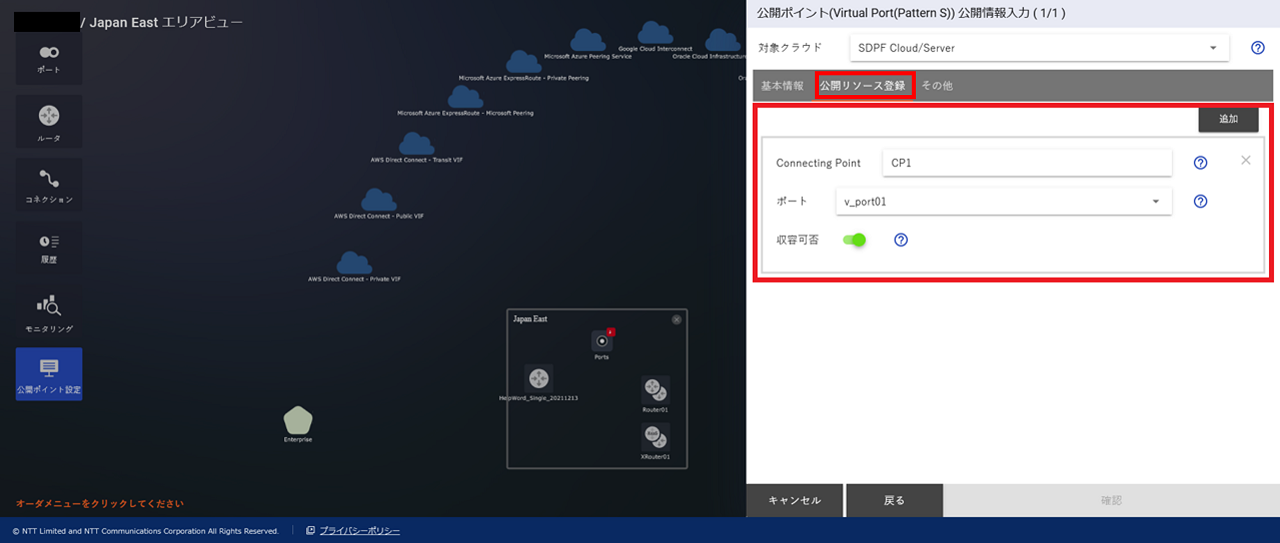Open help icon beside ポート dropdown
This screenshot has width=1280, height=543.
pos(1201,201)
